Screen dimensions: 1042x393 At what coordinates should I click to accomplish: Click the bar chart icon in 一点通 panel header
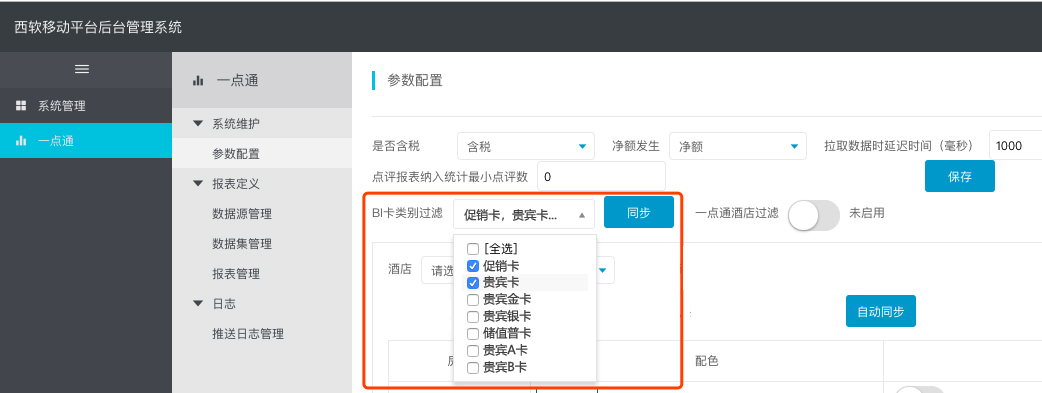197,80
